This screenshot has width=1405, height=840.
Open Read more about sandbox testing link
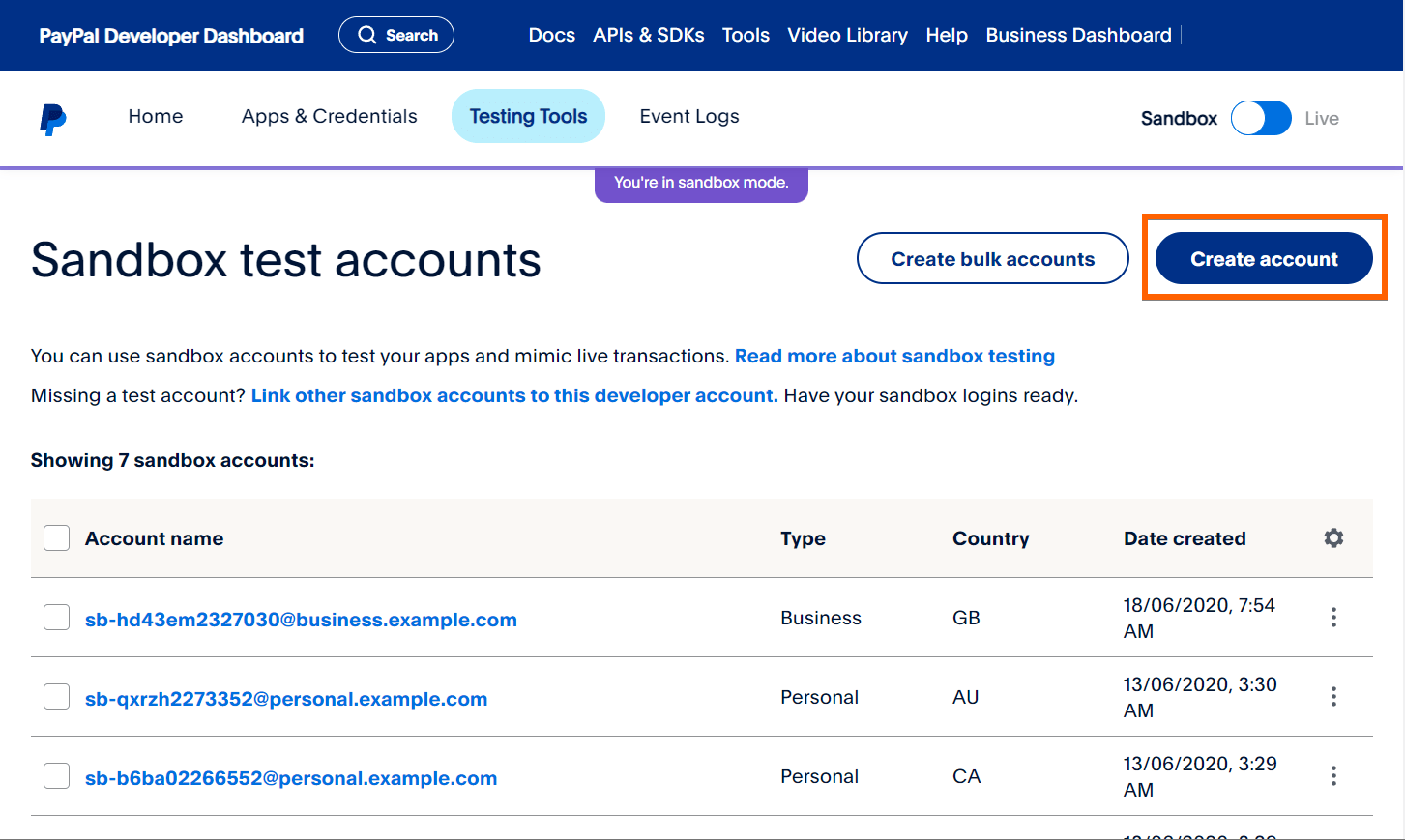[x=894, y=356]
